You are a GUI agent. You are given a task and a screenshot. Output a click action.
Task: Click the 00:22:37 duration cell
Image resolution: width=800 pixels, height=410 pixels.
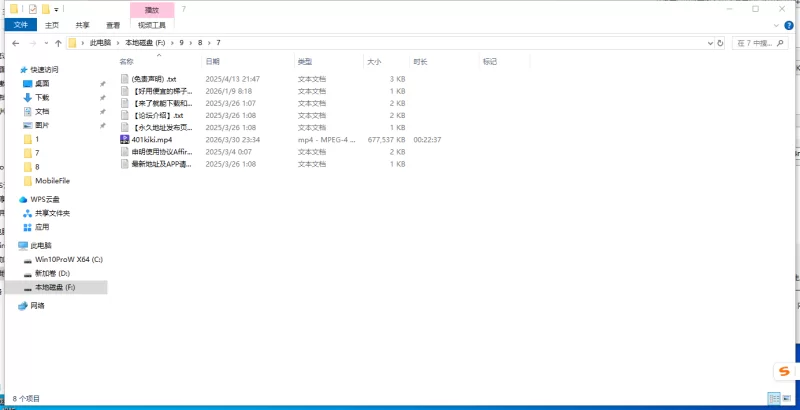pyautogui.click(x=427, y=140)
